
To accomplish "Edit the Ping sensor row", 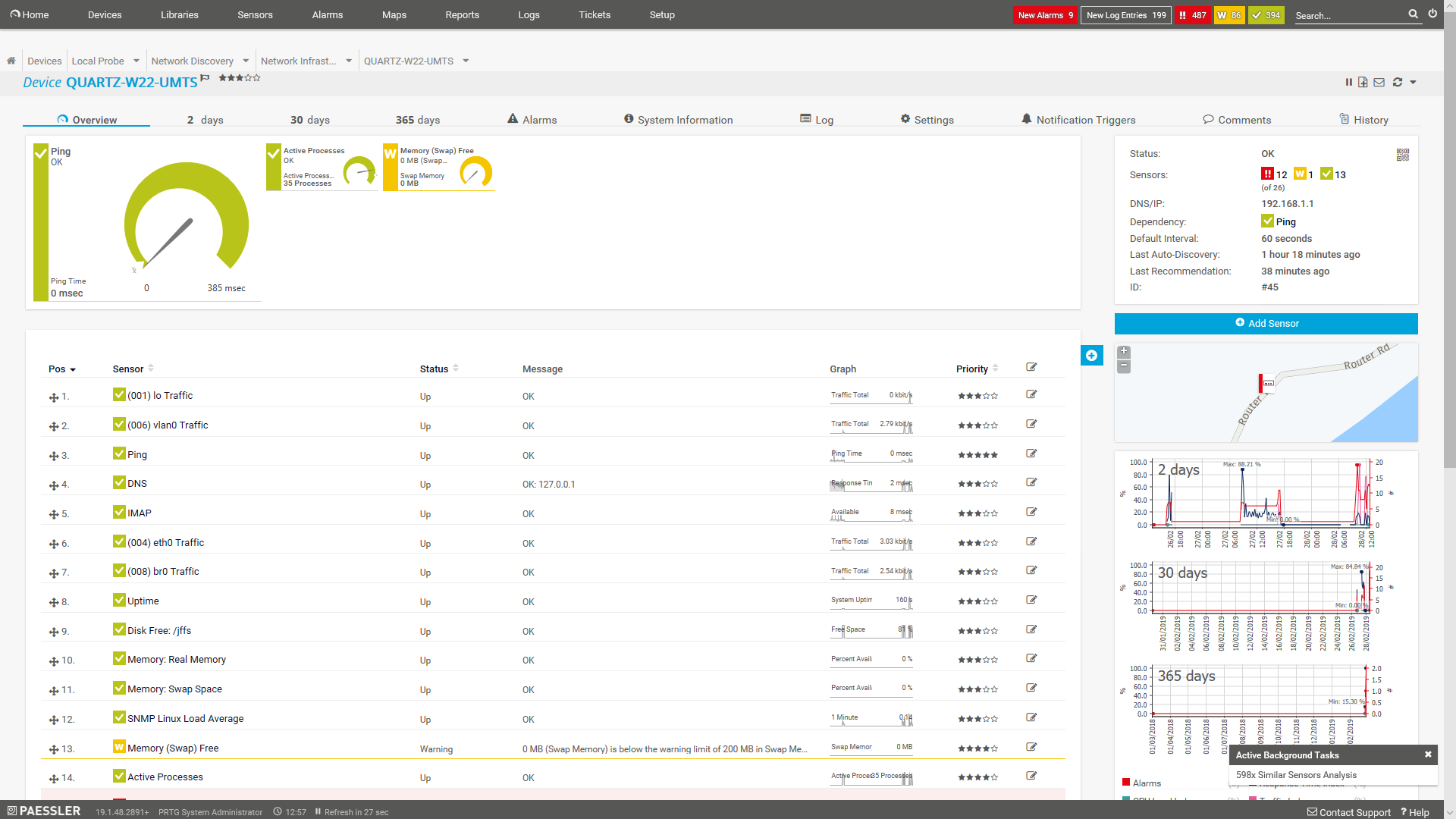I will coord(1031,453).
